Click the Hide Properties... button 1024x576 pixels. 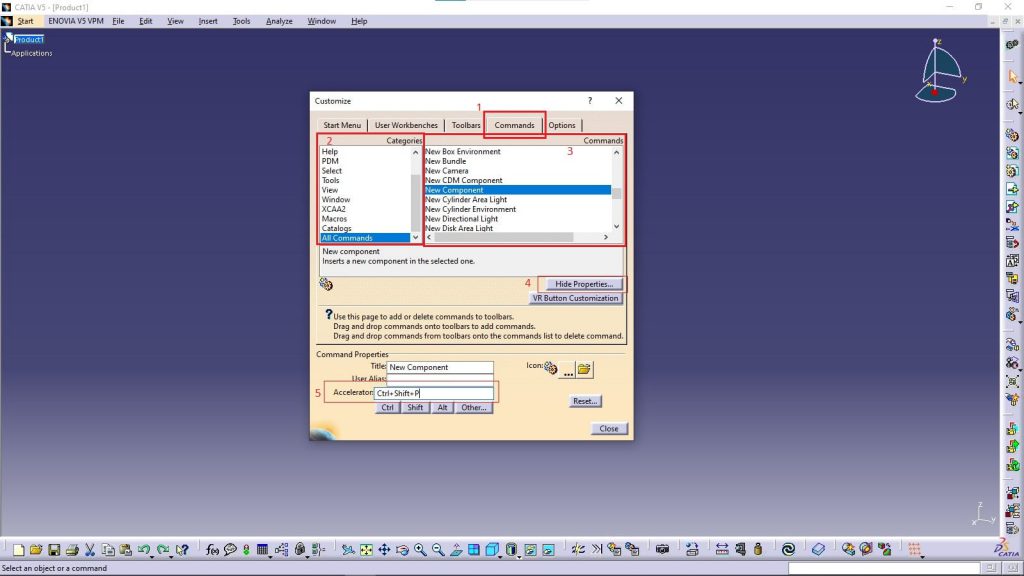584,284
